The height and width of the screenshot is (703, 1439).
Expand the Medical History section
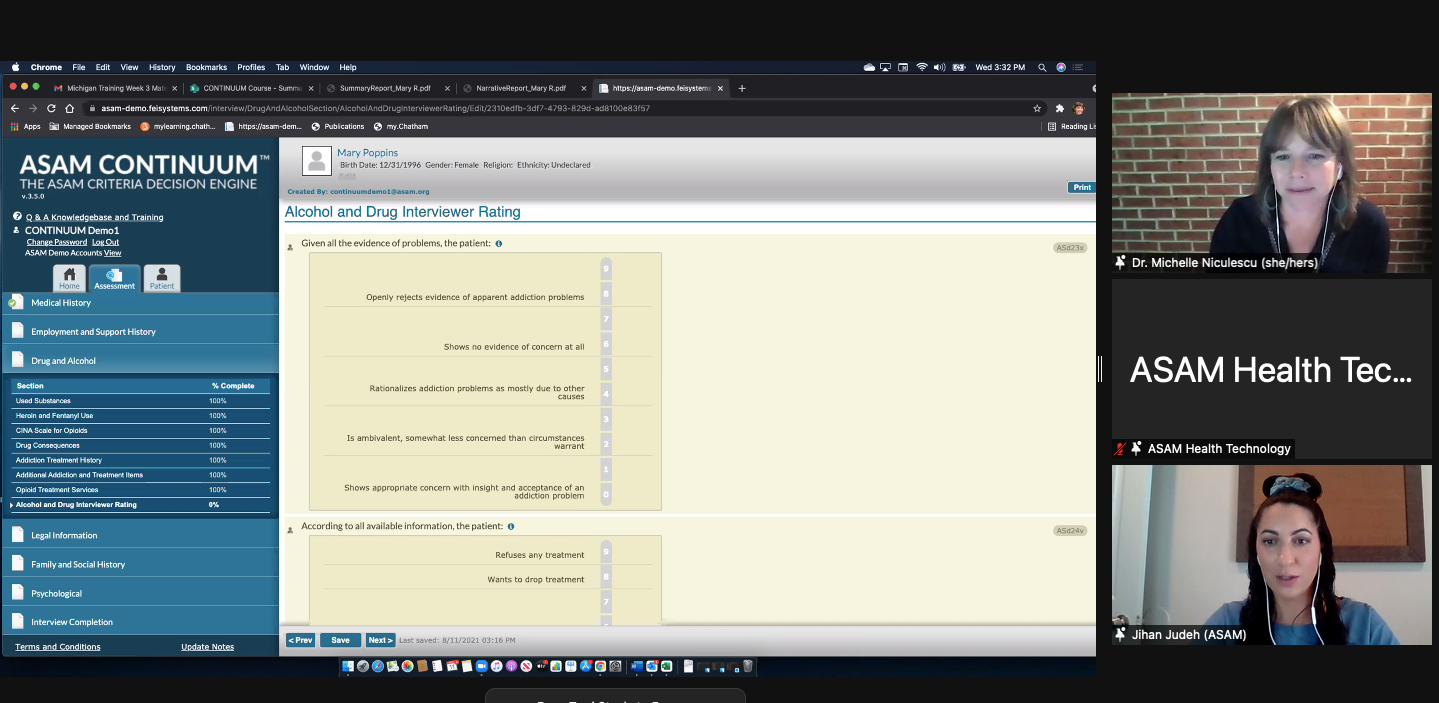[140, 302]
